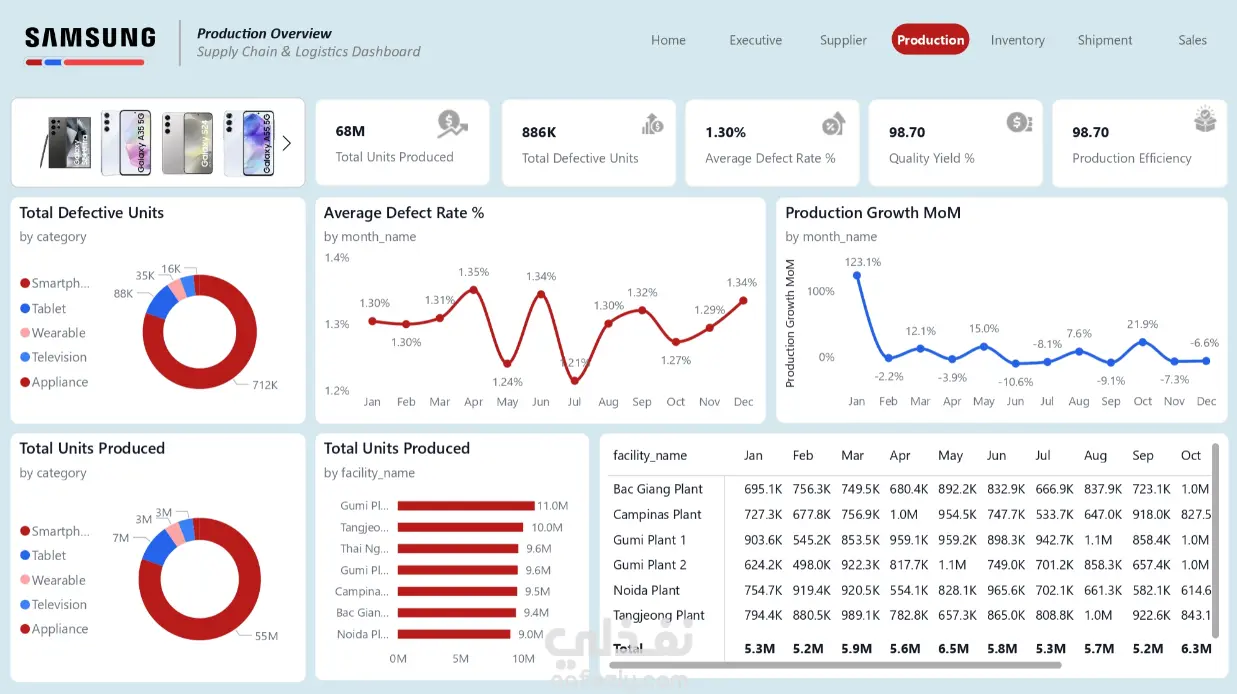Open the Shipment page
The image size is (1237, 694).
[x=1105, y=40]
